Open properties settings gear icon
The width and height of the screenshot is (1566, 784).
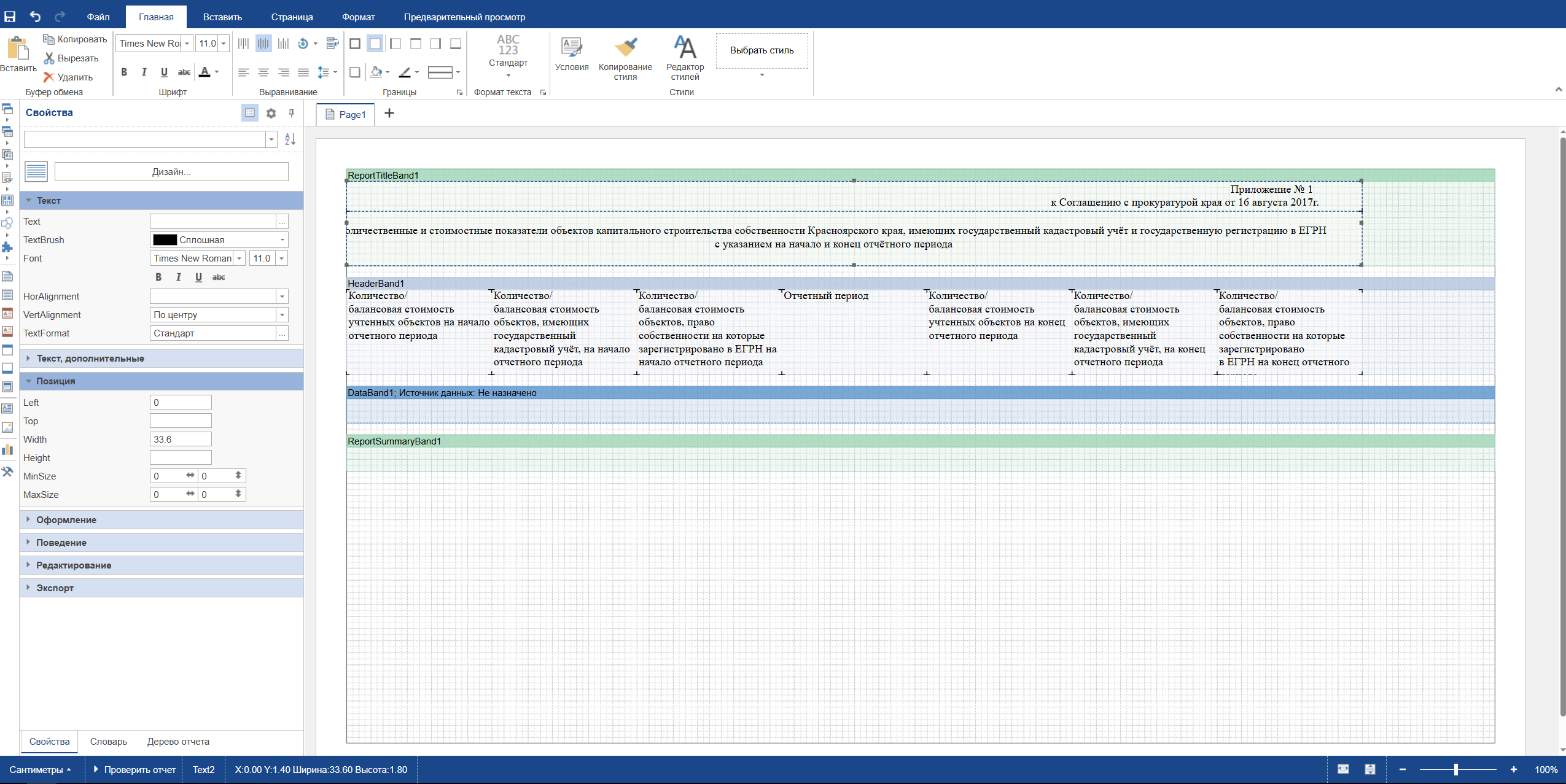[x=271, y=113]
